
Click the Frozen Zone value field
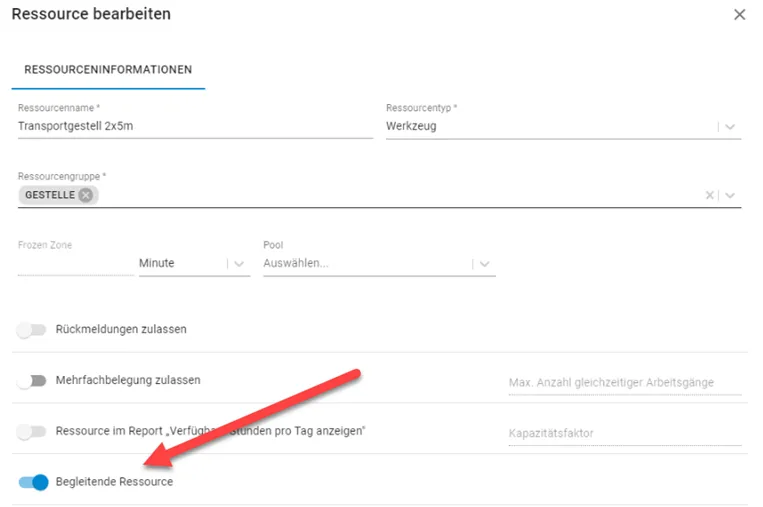pyautogui.click(x=75, y=264)
